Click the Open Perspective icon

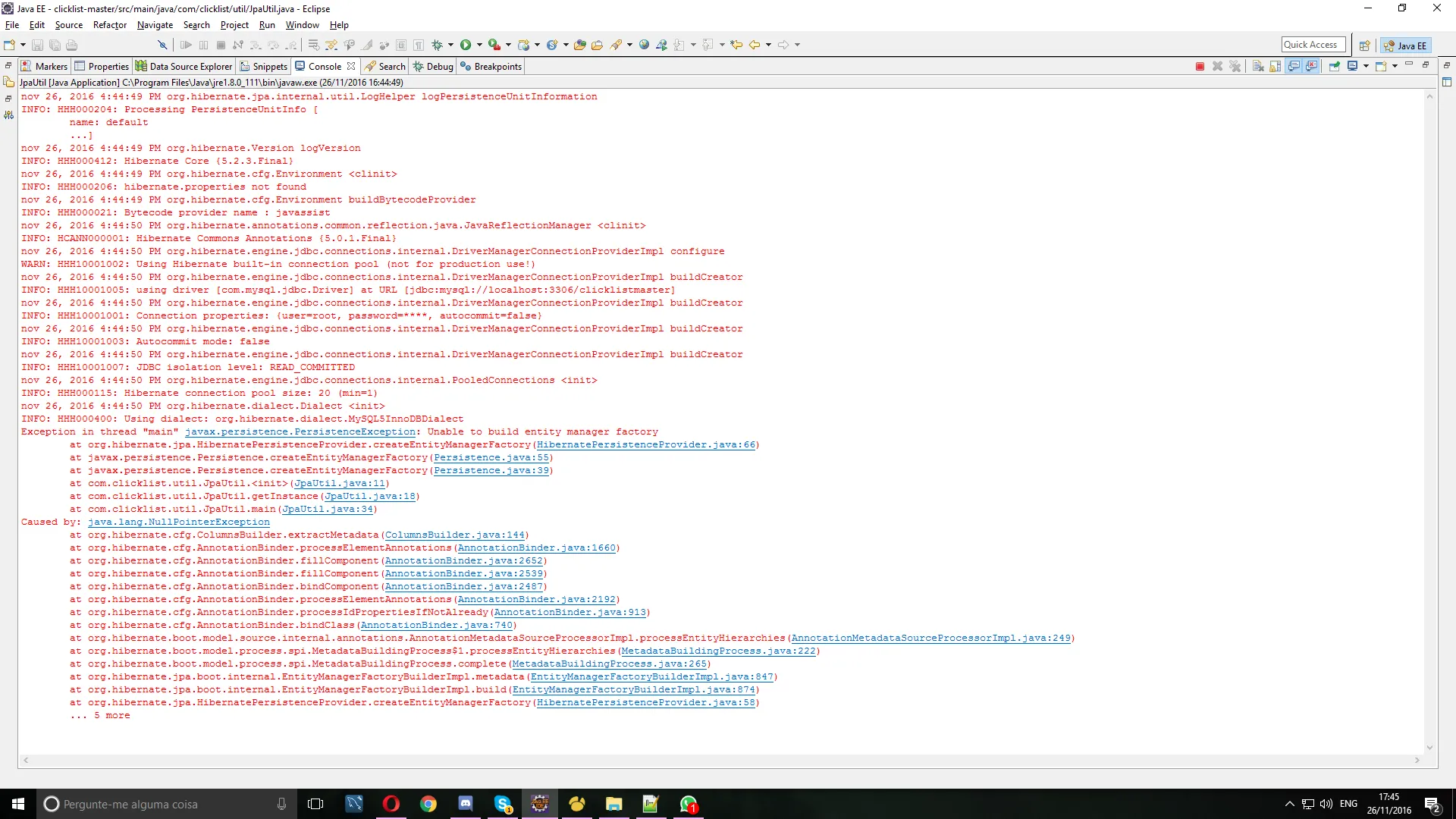click(1364, 45)
